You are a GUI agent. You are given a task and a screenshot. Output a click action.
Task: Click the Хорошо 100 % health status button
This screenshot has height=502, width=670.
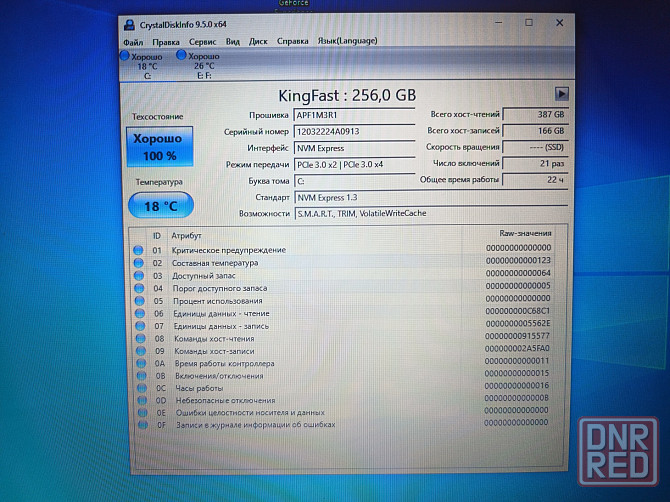159,147
